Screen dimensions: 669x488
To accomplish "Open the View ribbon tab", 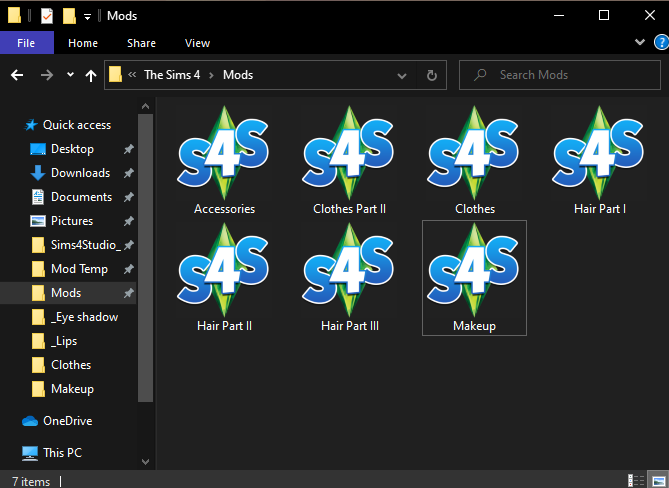I will pos(197,43).
